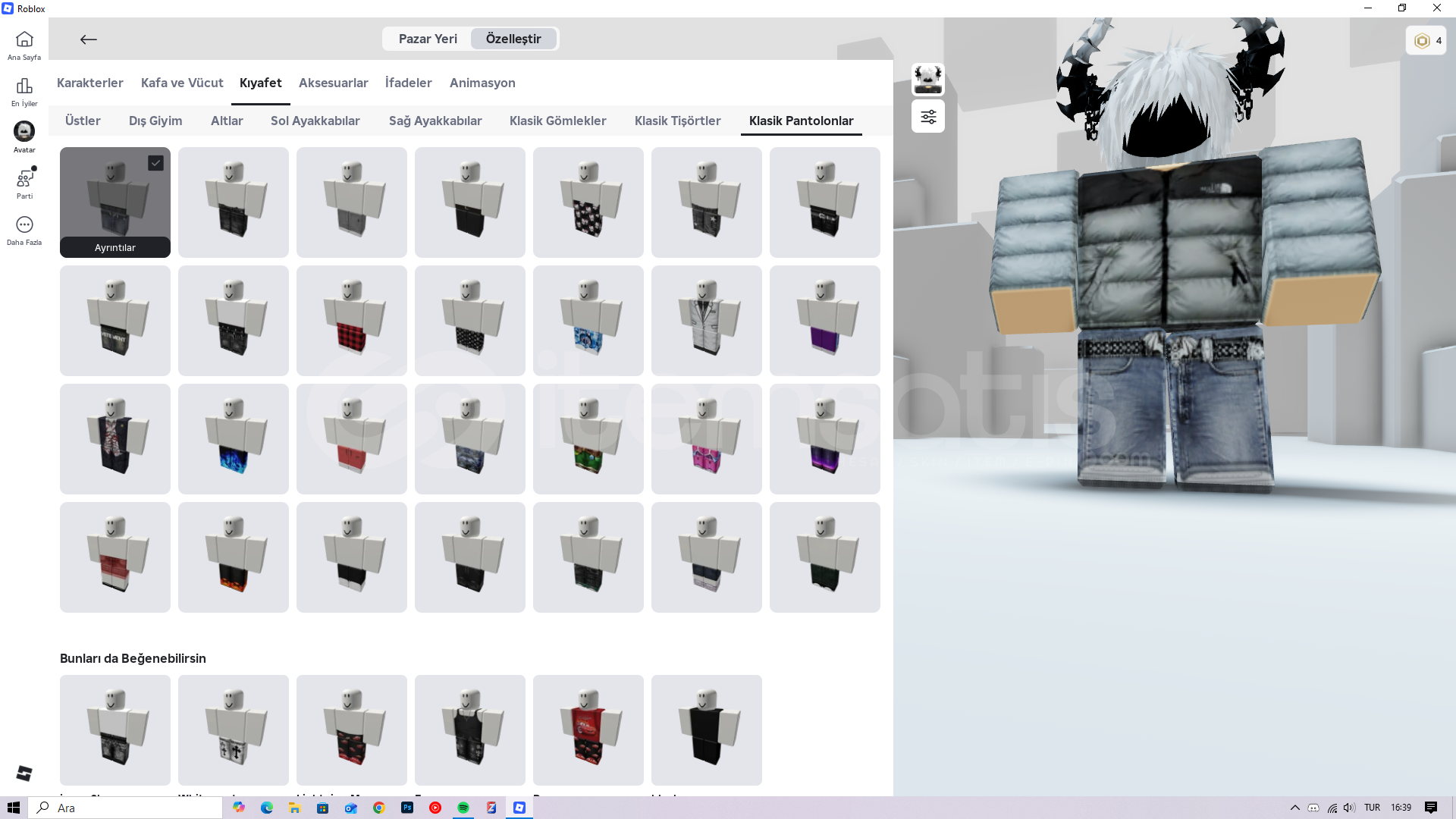Open avatar settings sliders icon
This screenshot has height=819, width=1456.
pos(928,117)
